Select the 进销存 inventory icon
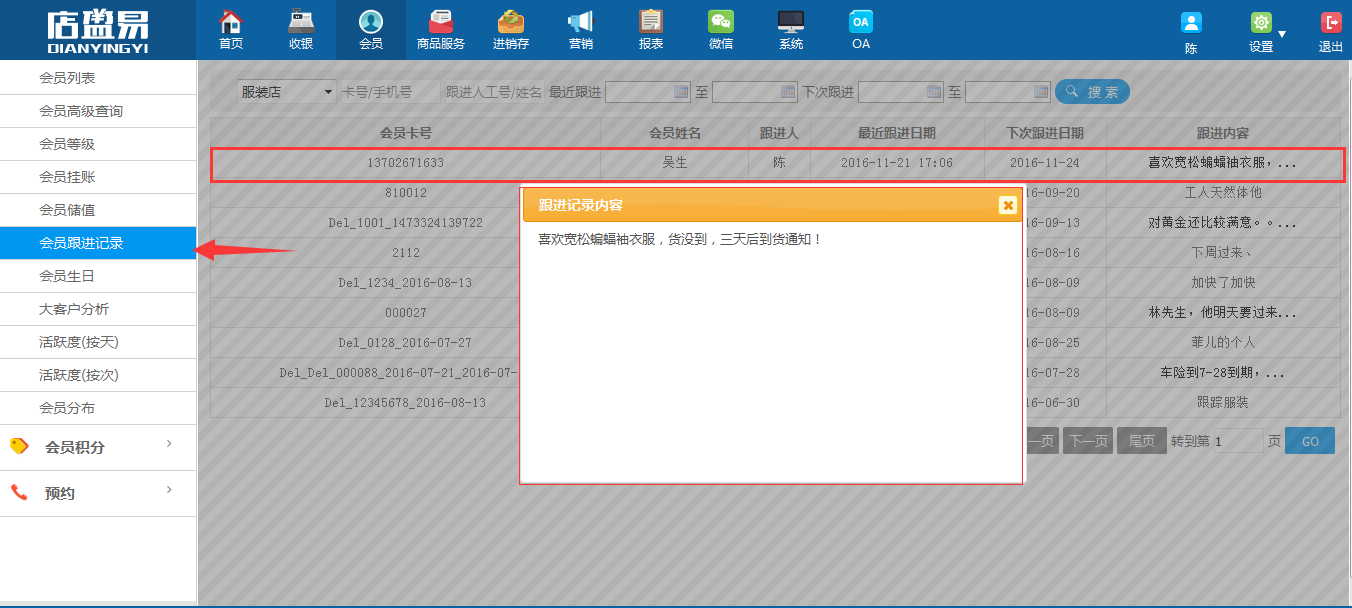This screenshot has width=1352, height=608. [511, 30]
